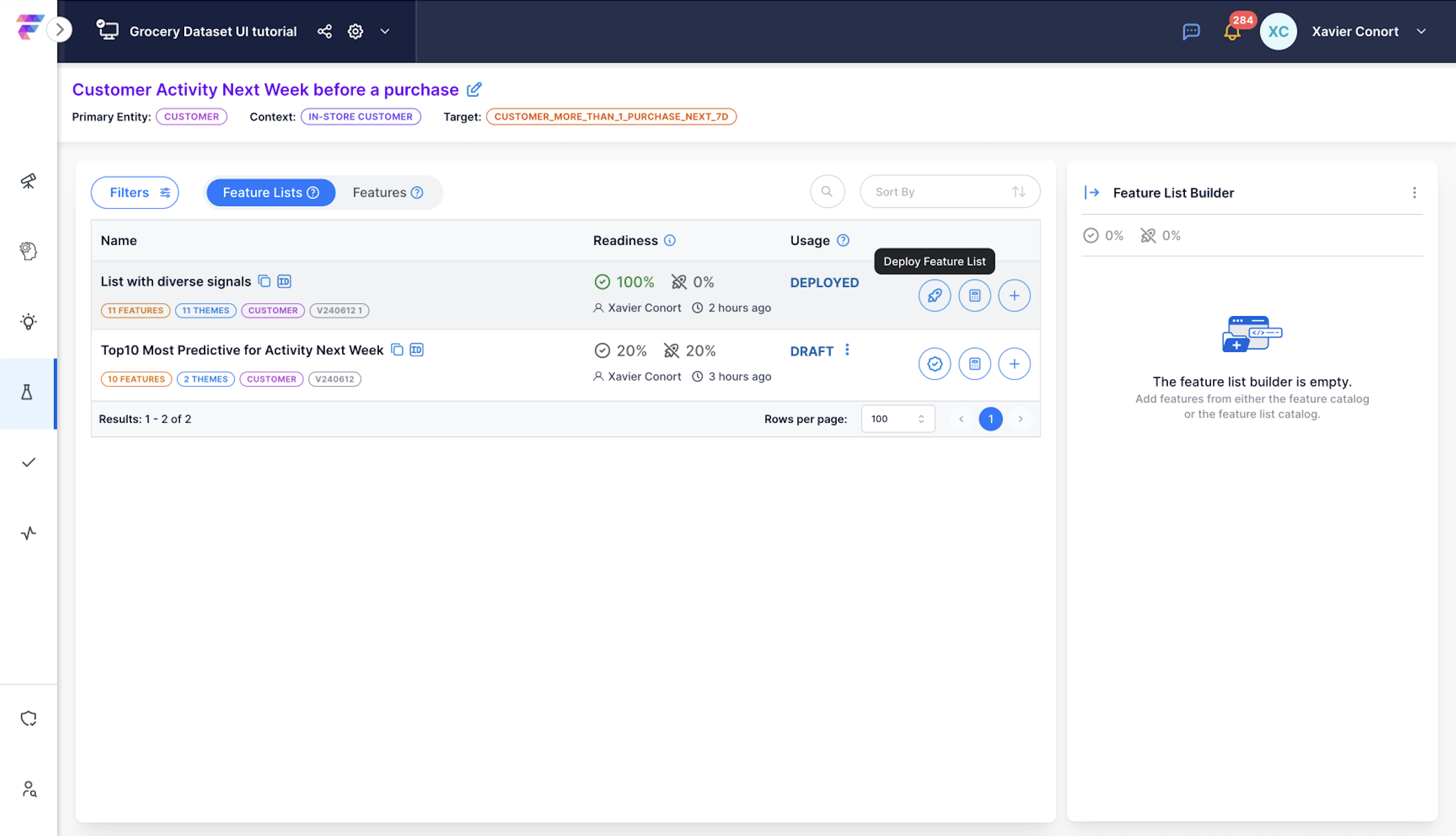Screen dimensions: 1456x836
Task: Click the share icon beside the catalog name
Action: [x=324, y=31]
